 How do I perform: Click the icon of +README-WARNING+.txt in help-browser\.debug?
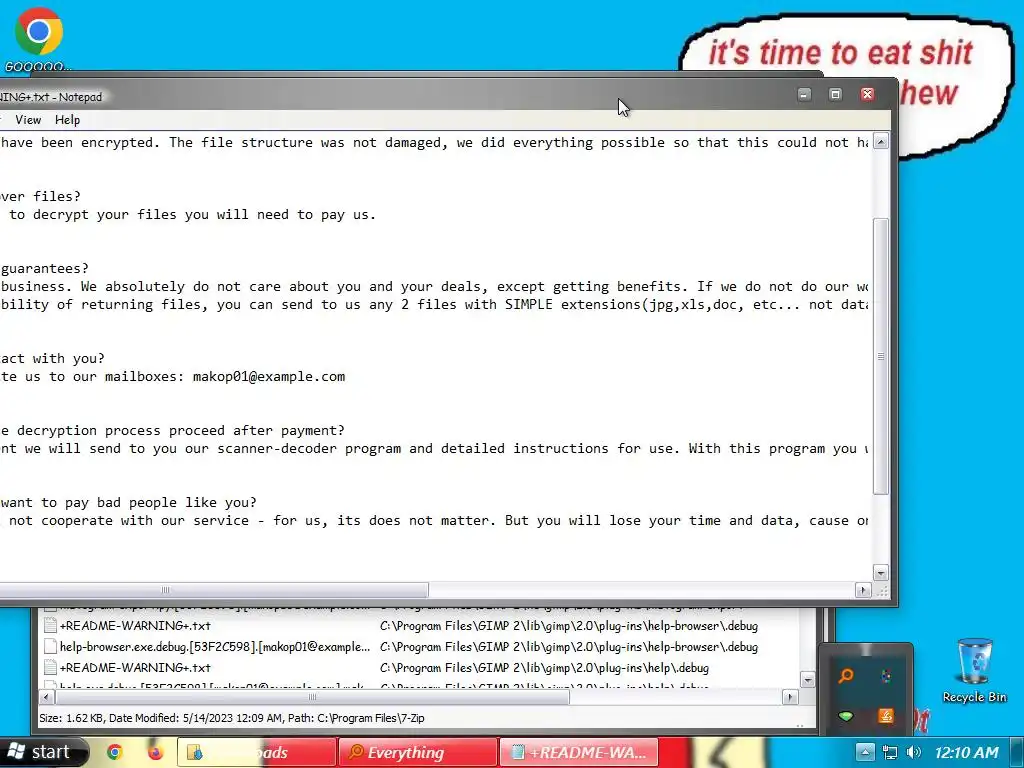tap(50, 626)
